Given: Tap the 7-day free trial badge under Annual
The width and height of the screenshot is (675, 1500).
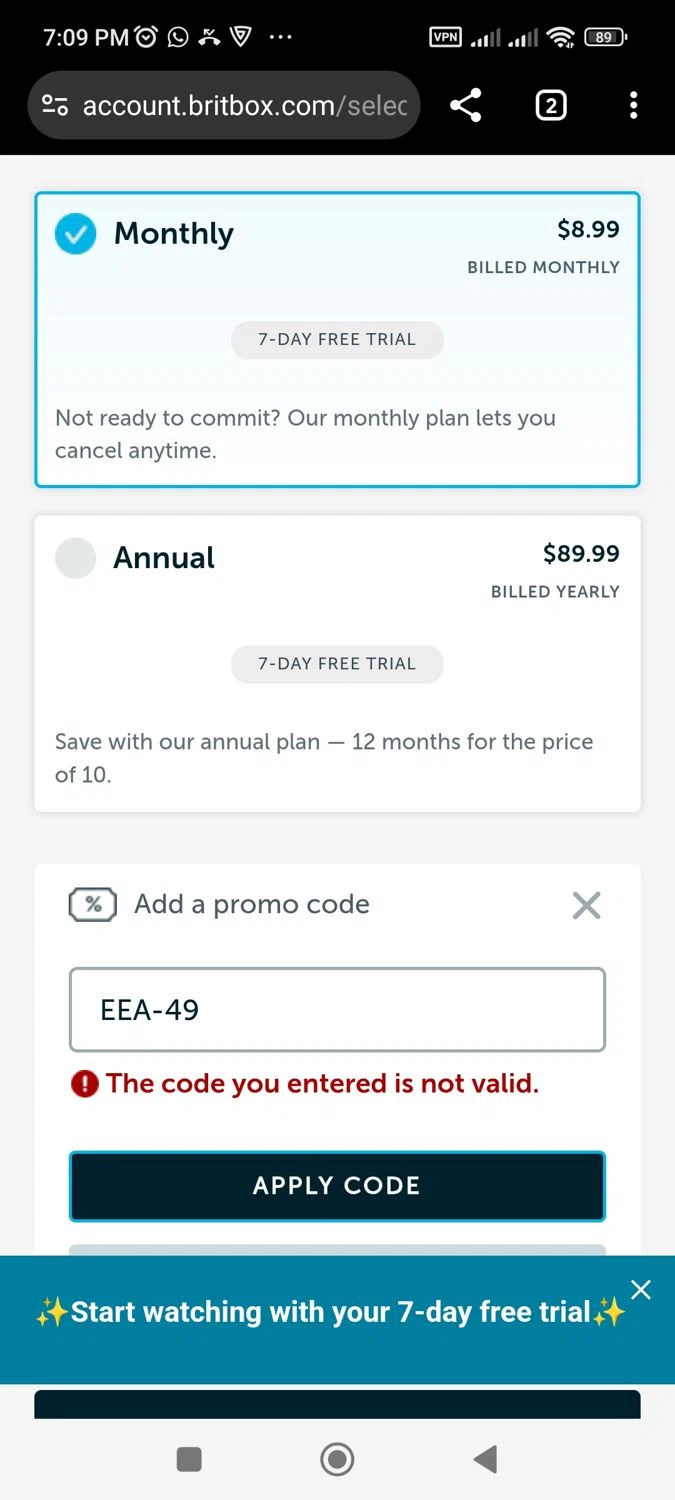Looking at the screenshot, I should click(337, 663).
